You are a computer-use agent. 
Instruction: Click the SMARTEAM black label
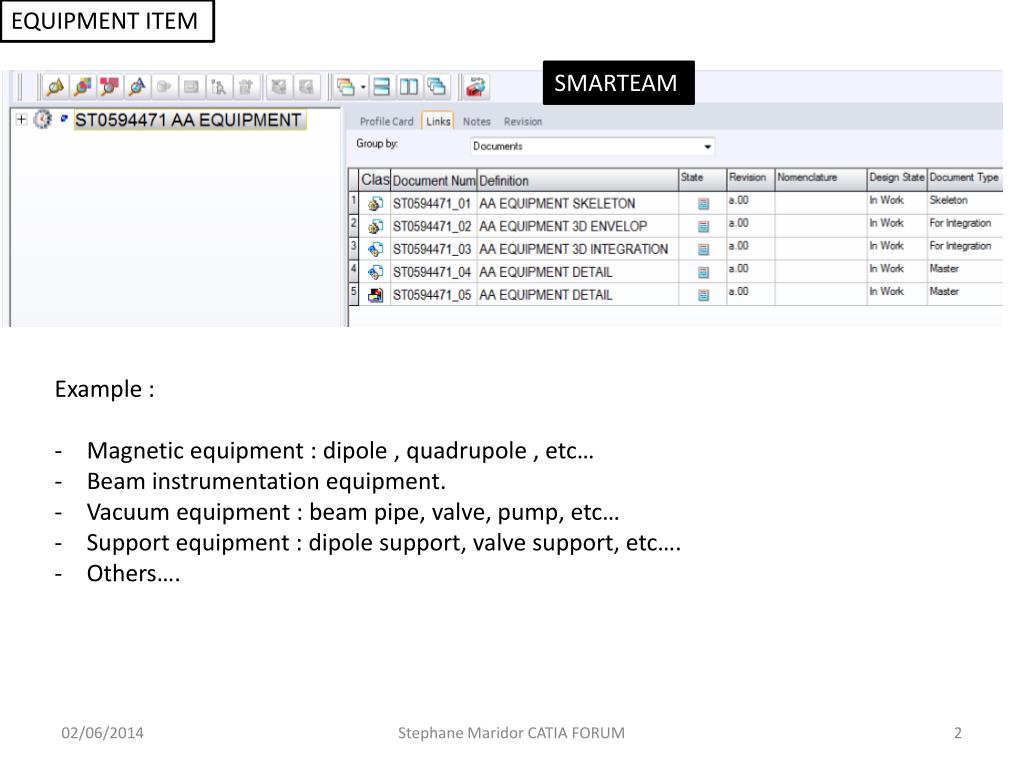pos(618,83)
